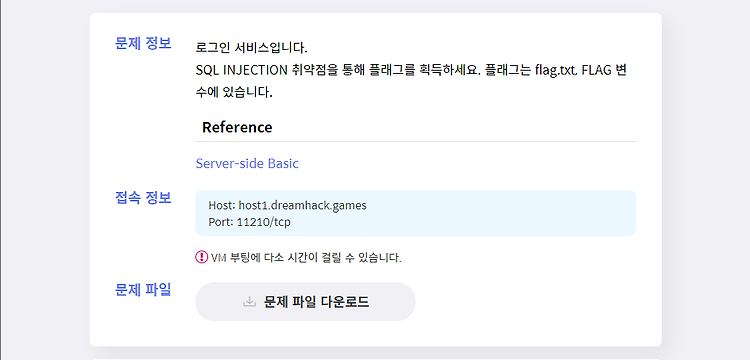Click the 로그인 서비스입니다 description text
This screenshot has width=750, height=360.
coord(252,48)
